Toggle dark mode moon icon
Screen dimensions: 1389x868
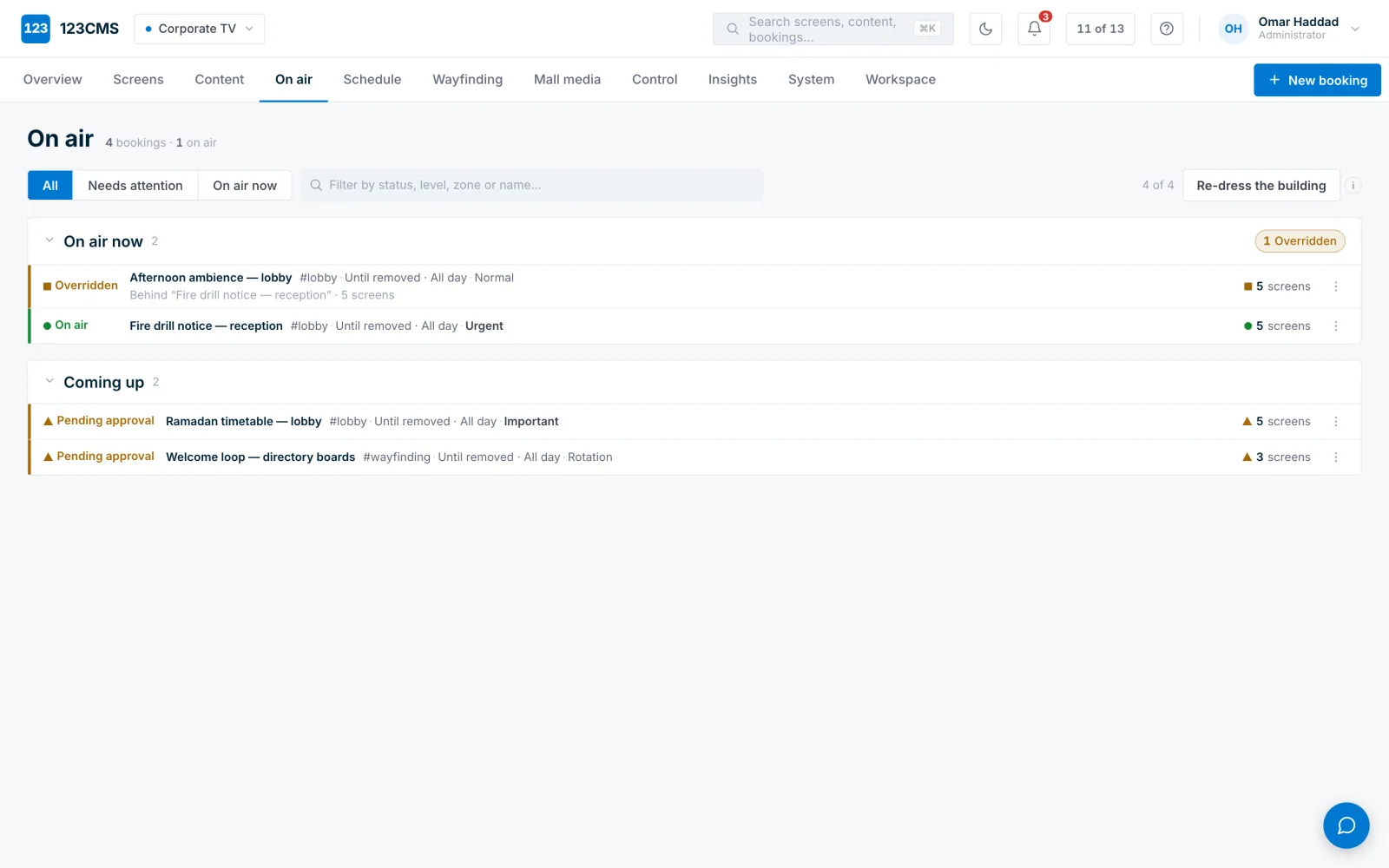[985, 29]
